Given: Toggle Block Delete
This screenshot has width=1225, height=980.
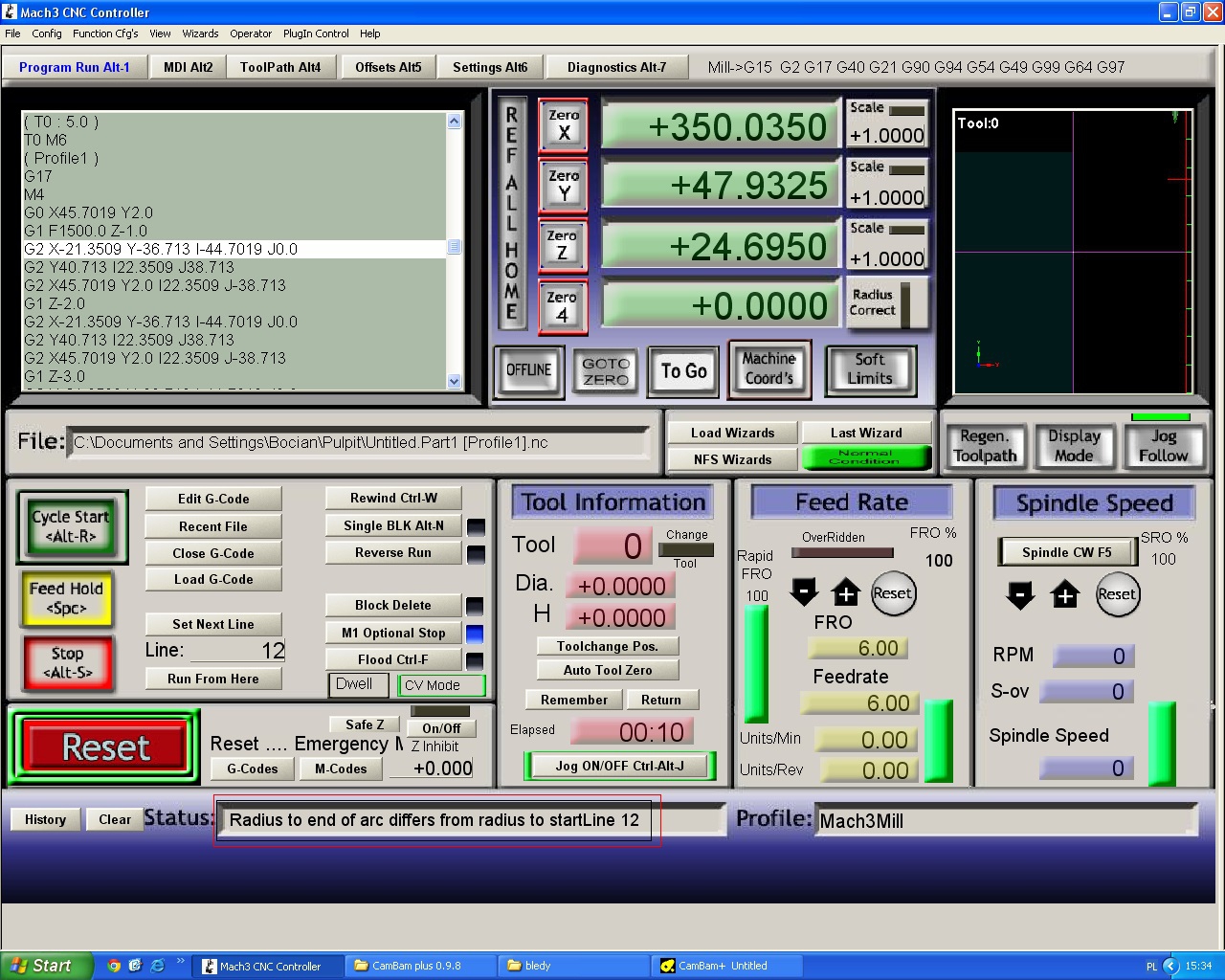Looking at the screenshot, I should point(393,605).
